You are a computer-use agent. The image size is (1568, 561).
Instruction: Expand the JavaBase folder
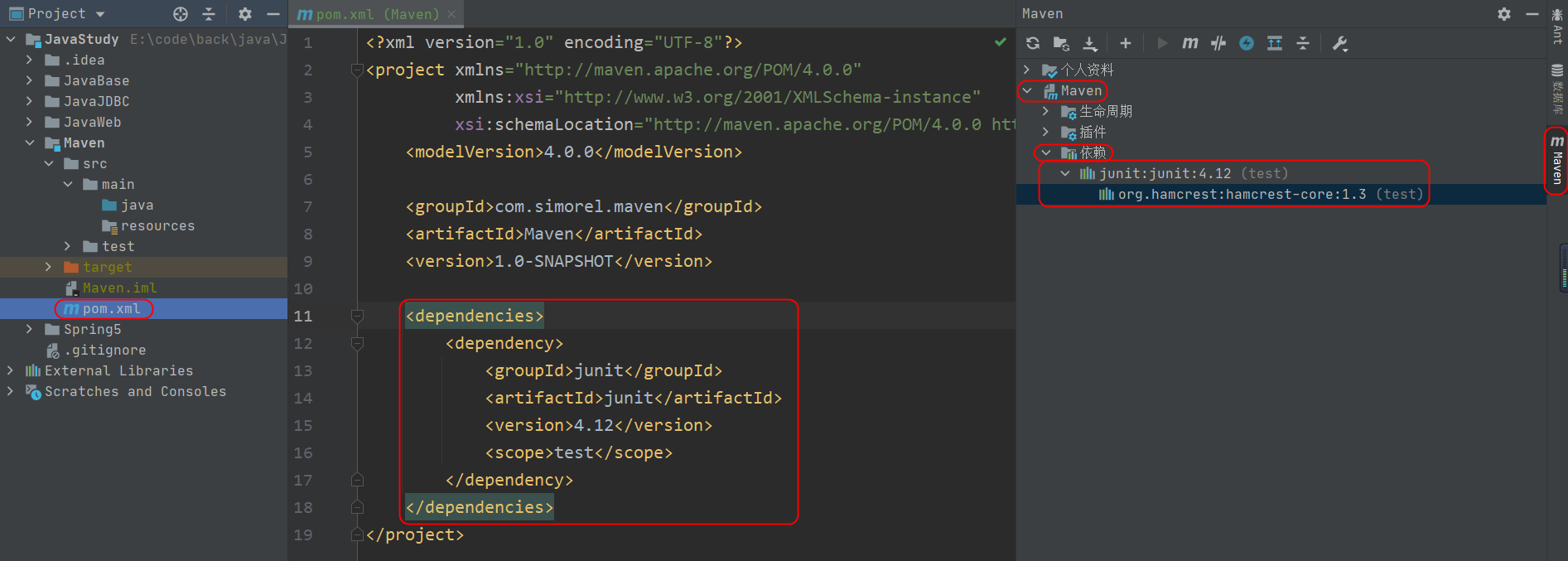click(30, 80)
